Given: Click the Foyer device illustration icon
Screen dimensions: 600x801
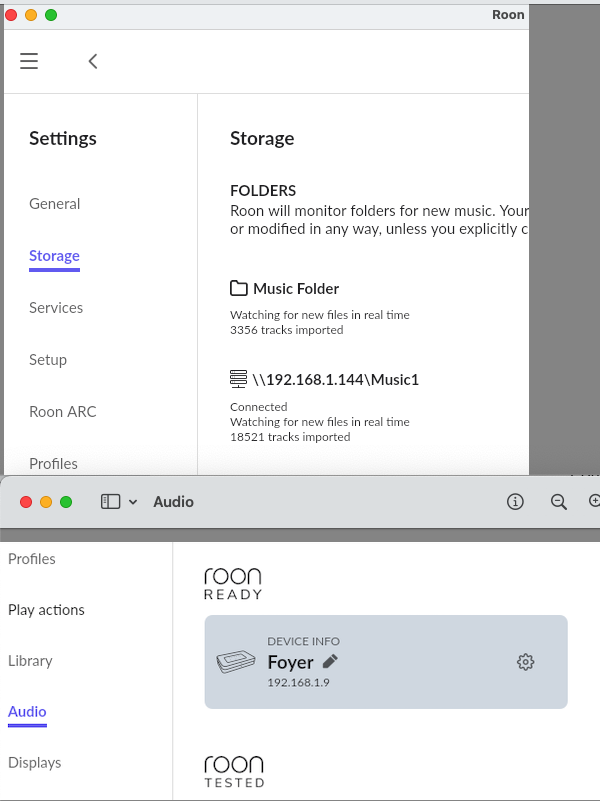Looking at the screenshot, I should (235, 662).
